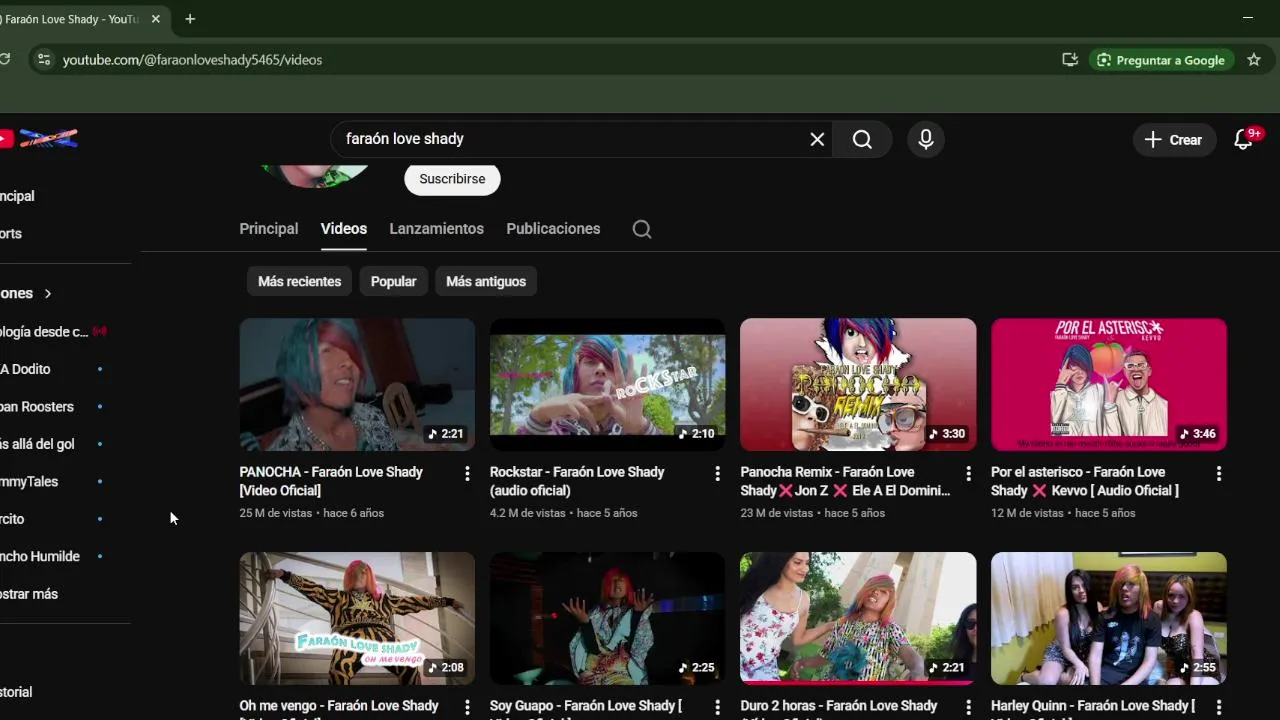Viewport: 1280px width, 720px height.
Task: Open Rockstar audio oficial thumbnail
Action: [x=607, y=385]
